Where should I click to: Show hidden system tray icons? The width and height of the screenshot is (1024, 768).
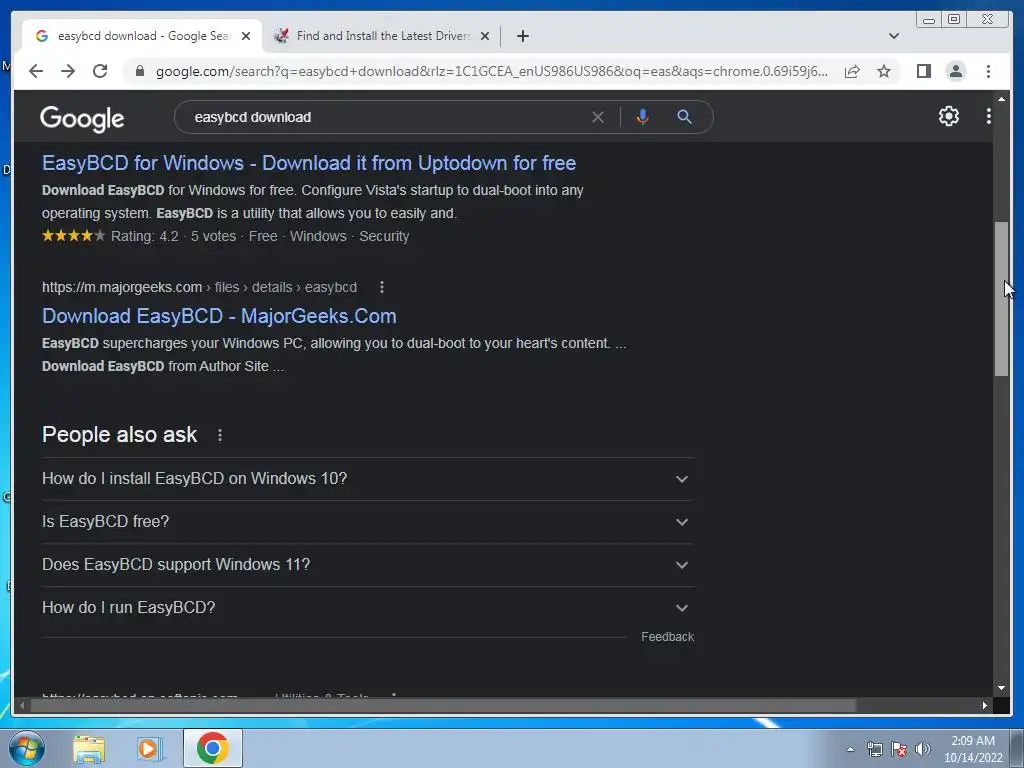coord(850,749)
